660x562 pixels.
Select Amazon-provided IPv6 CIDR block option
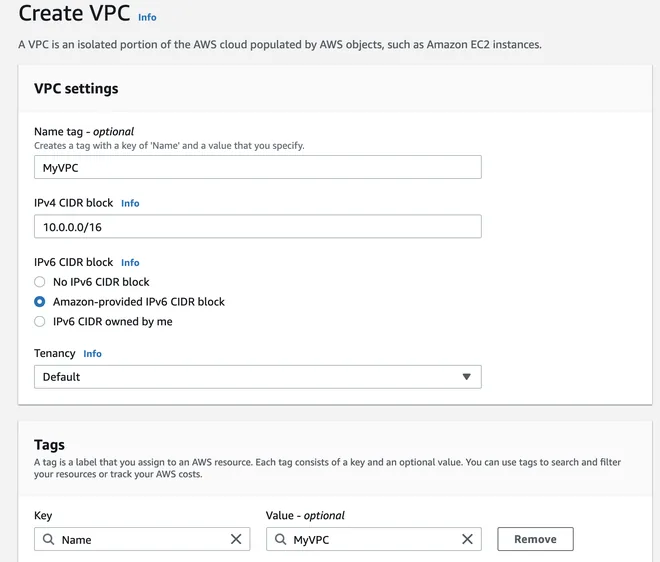tap(40, 301)
